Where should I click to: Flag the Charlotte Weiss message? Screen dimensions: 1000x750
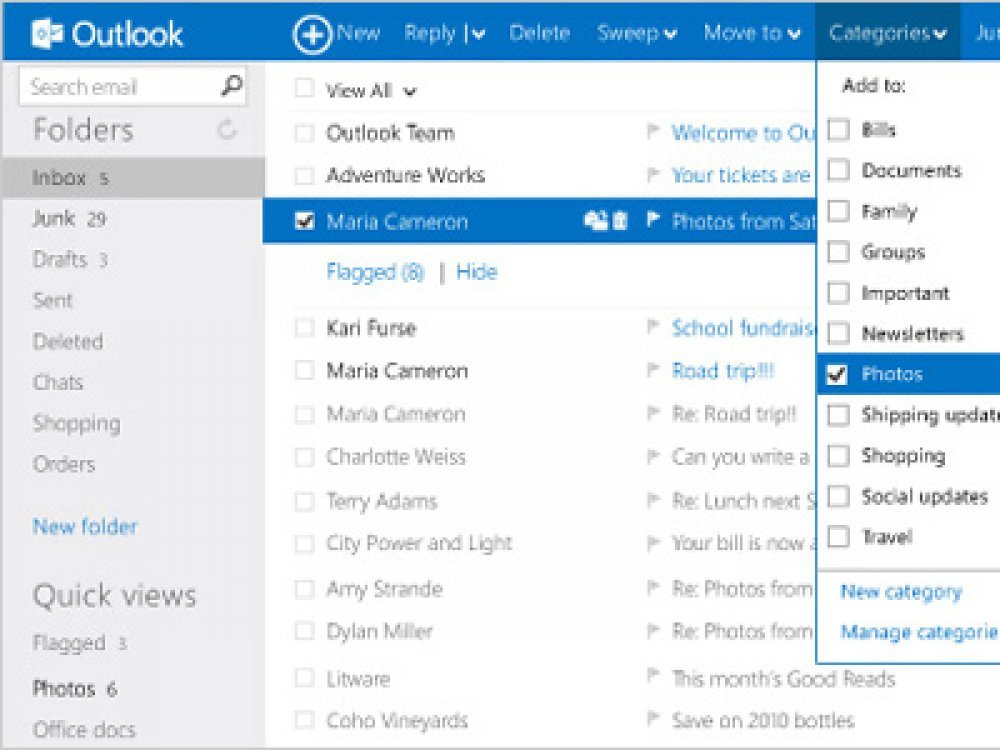(x=652, y=457)
